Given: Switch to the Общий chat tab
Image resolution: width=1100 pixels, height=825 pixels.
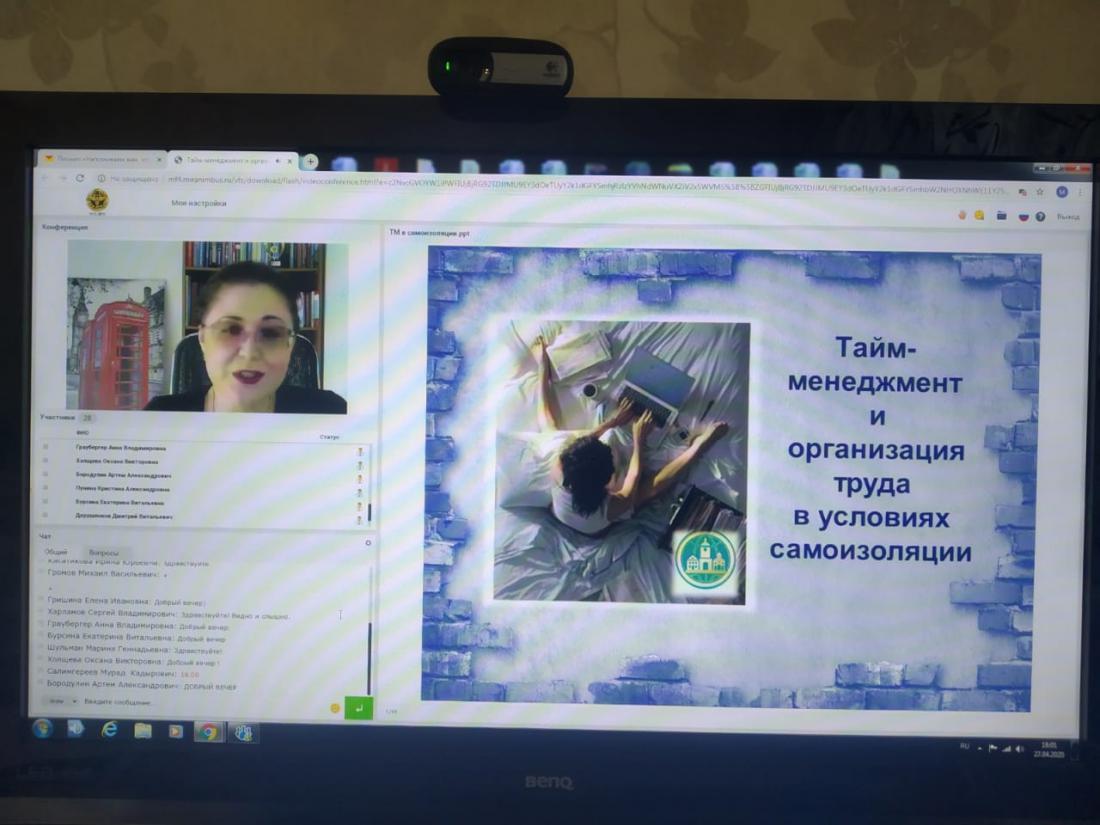Looking at the screenshot, I should [56, 551].
